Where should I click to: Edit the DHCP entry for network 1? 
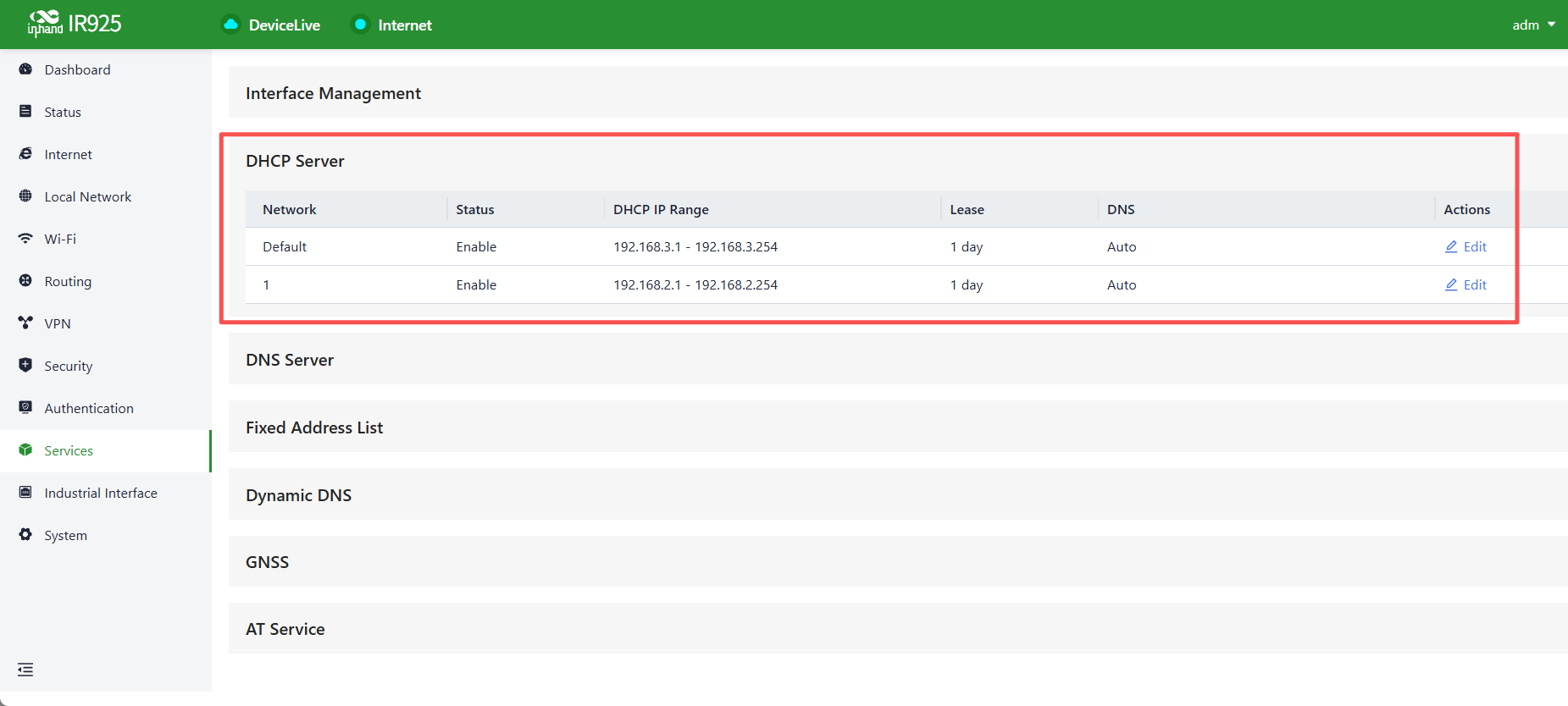tap(1465, 284)
